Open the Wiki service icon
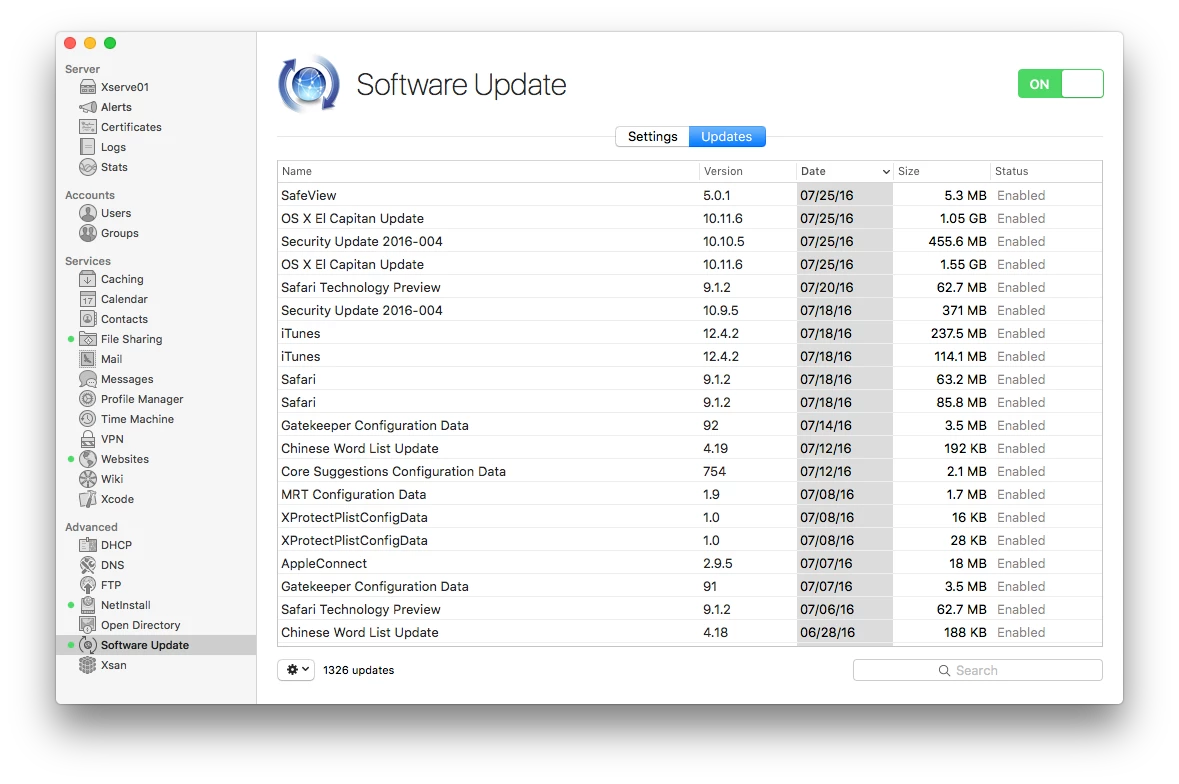 click(x=88, y=479)
